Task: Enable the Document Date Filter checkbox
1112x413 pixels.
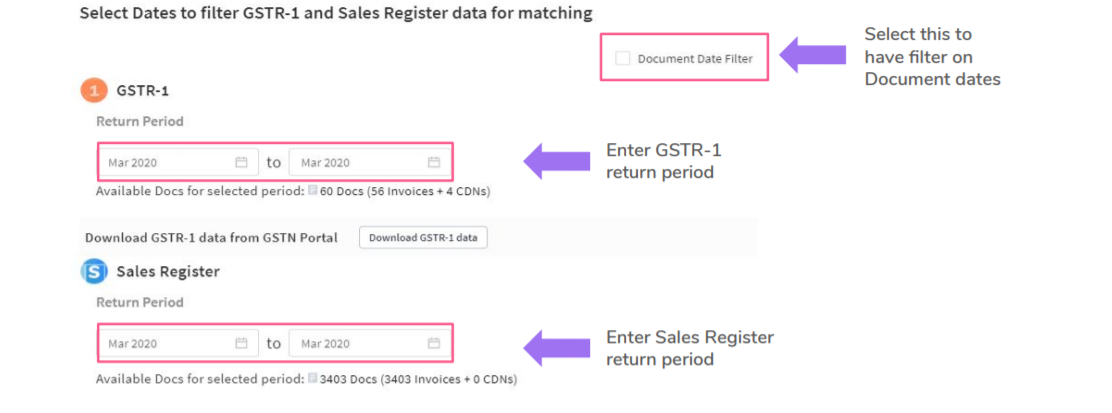Action: click(x=623, y=59)
